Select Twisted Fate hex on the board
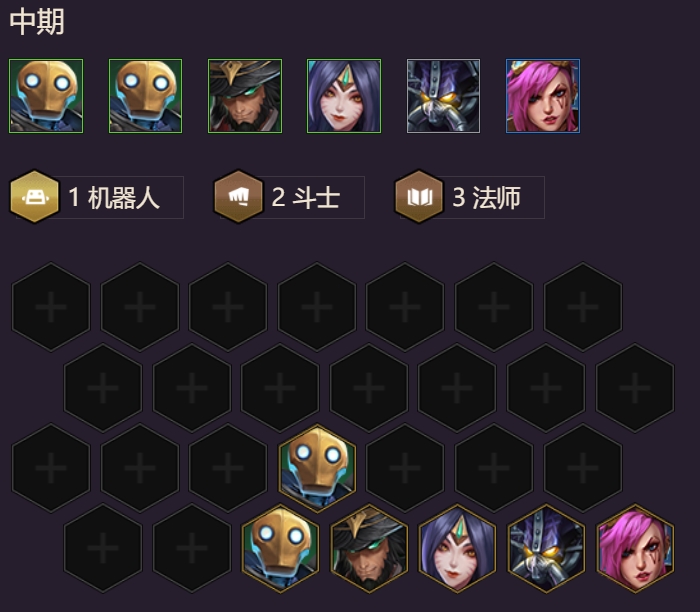 (x=369, y=548)
